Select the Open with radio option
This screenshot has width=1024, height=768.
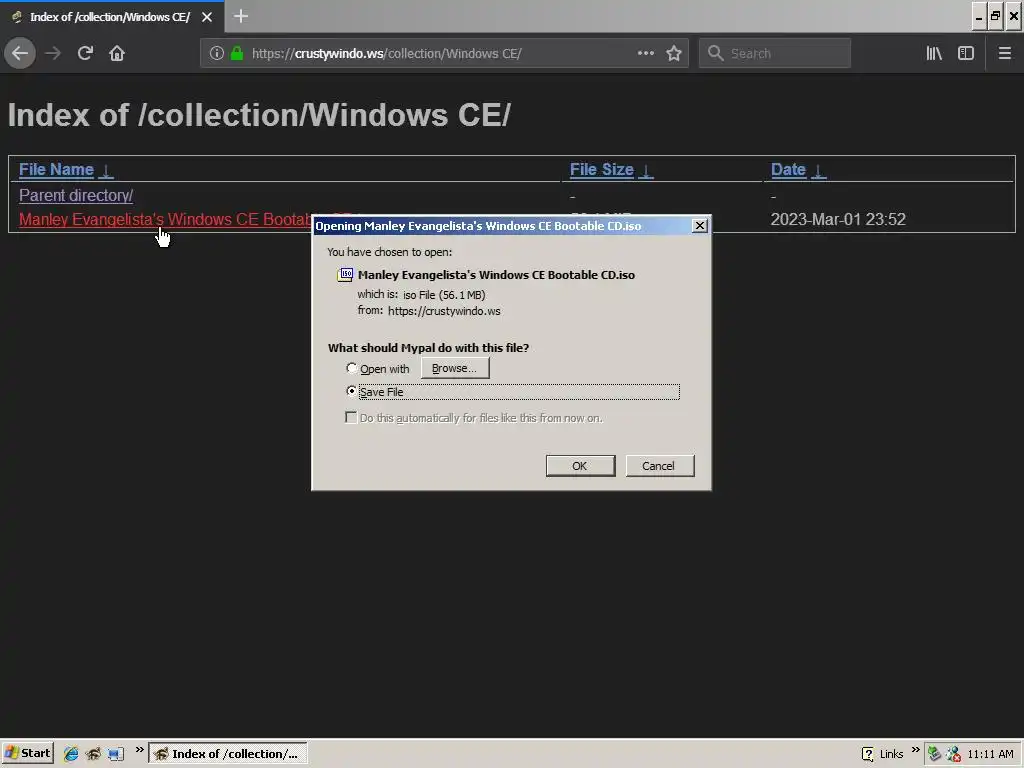(x=351, y=368)
